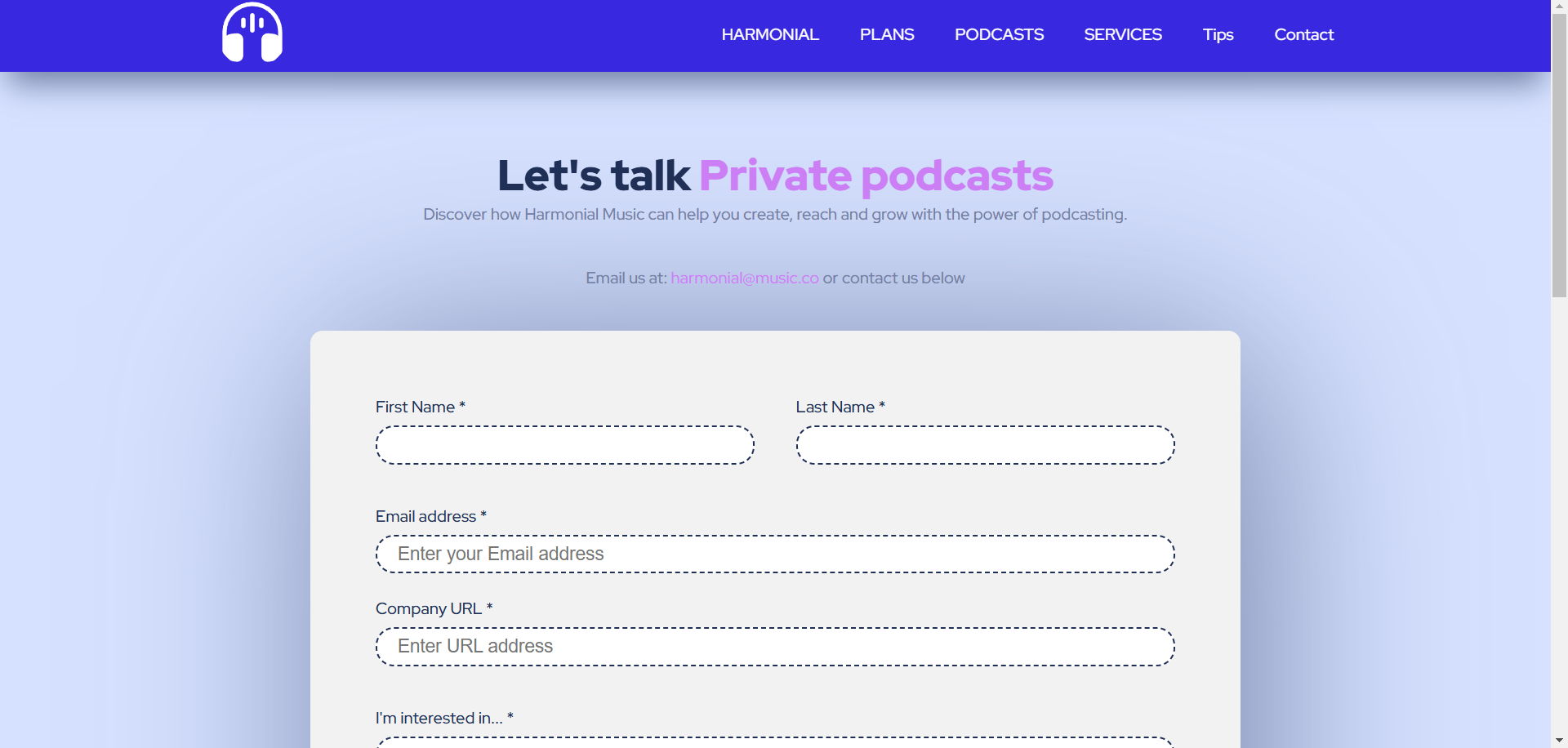This screenshot has height=748, width=1568.
Task: Click the Harmonial headphones logo
Action: (252, 33)
